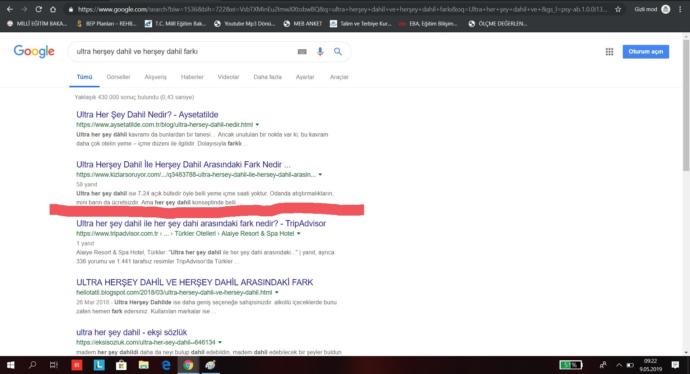Open the taskbar clock showing 09:22
This screenshot has width=690, height=374.
click(x=650, y=365)
